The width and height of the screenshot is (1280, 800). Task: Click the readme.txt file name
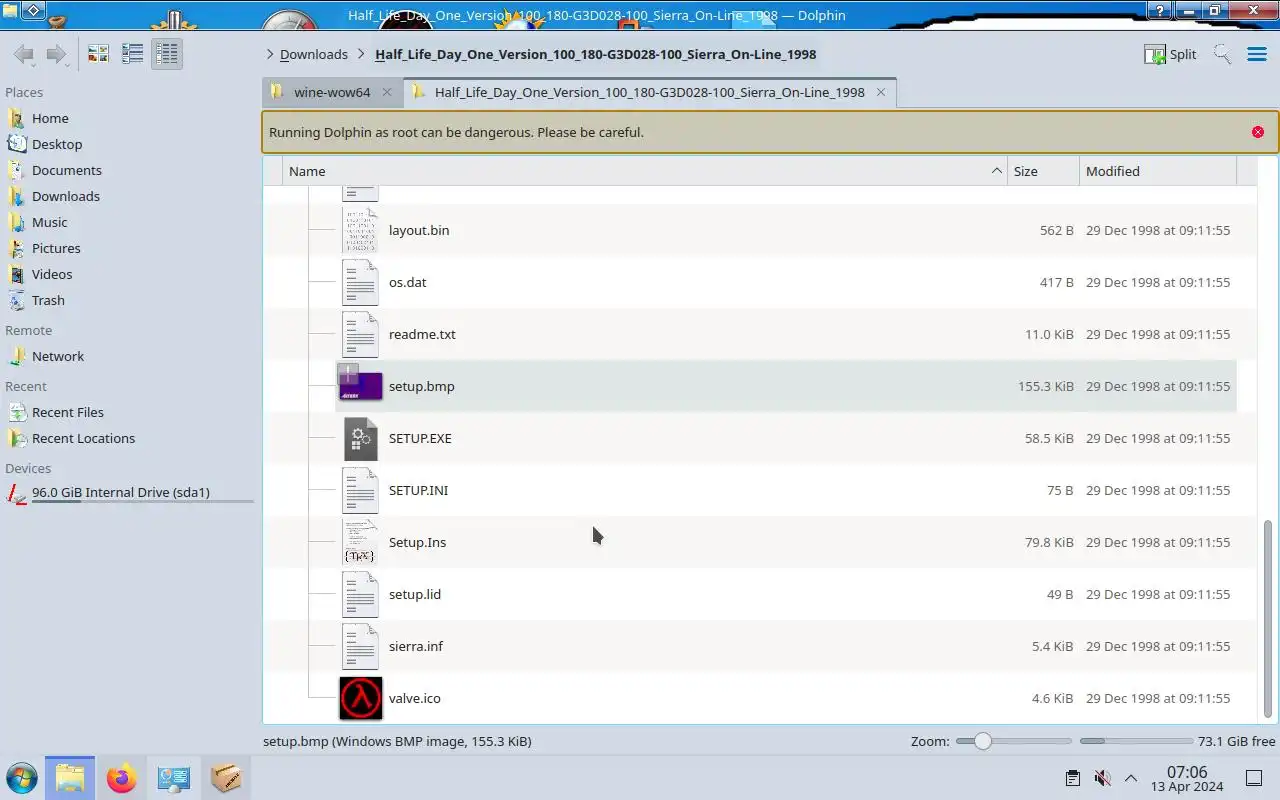point(422,334)
